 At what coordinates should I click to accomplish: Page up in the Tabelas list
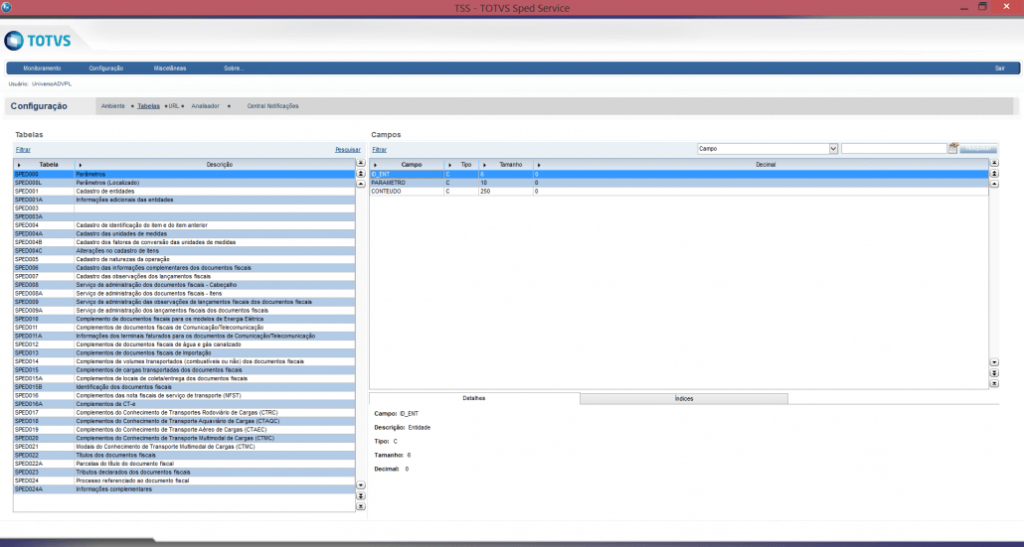360,174
